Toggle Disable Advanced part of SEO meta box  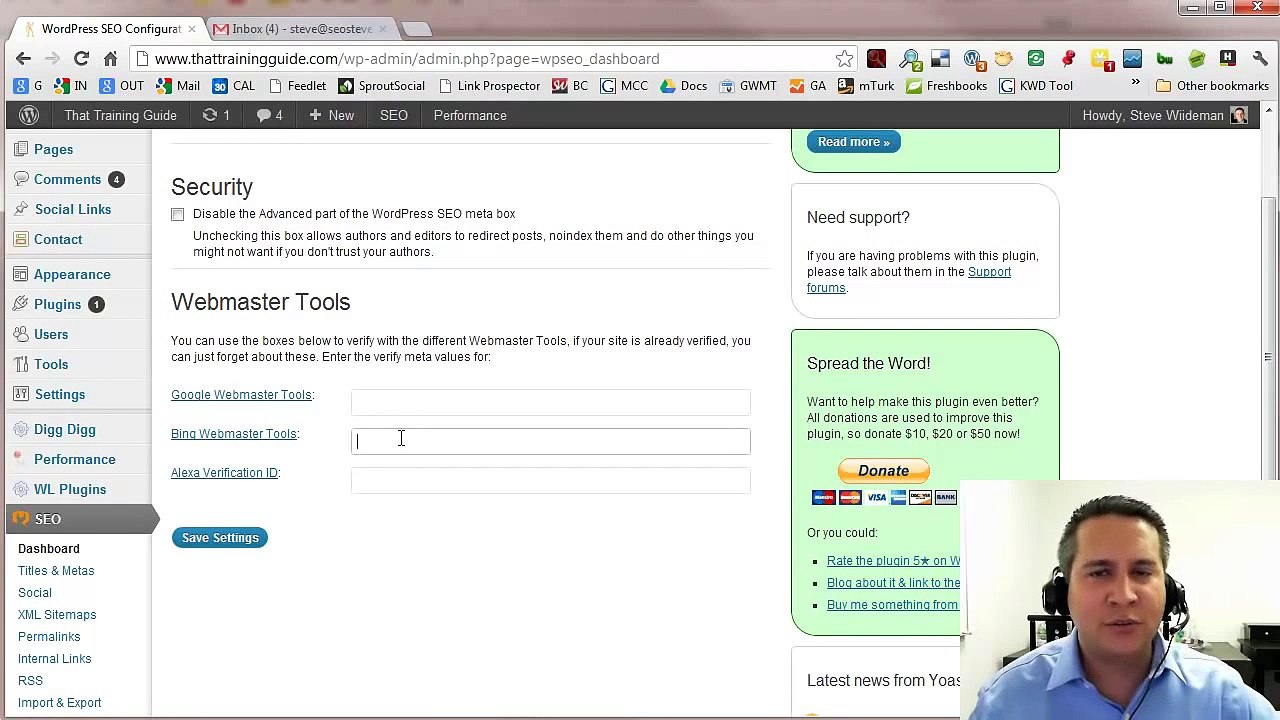pos(177,214)
